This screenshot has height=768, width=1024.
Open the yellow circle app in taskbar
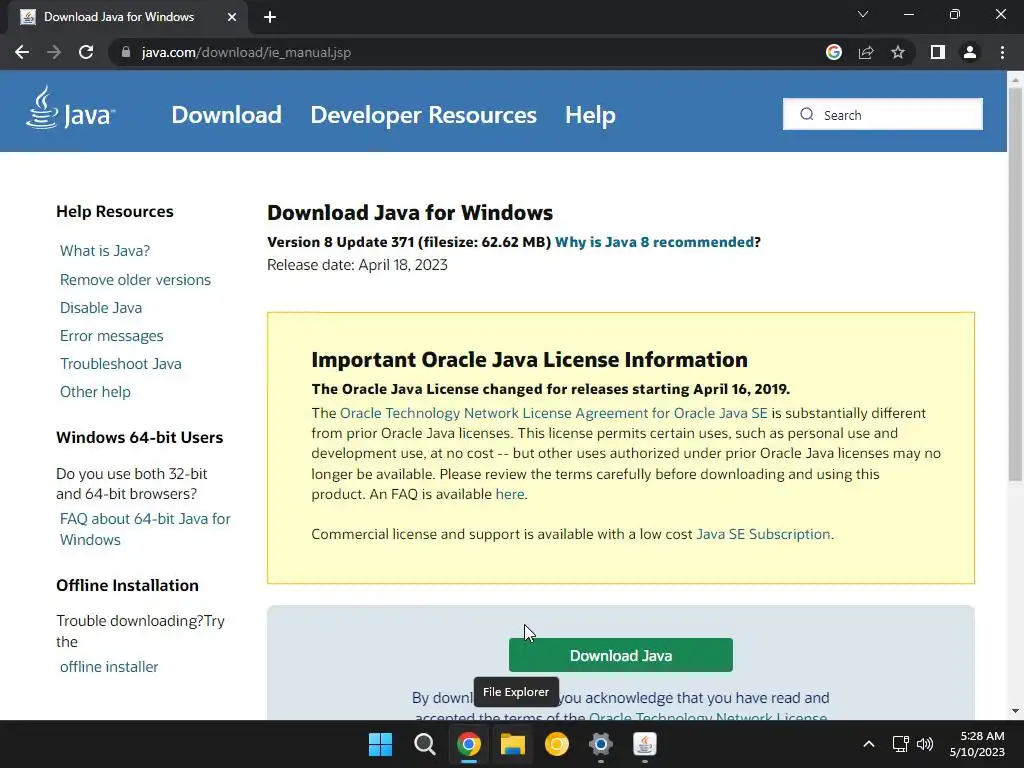coord(557,744)
